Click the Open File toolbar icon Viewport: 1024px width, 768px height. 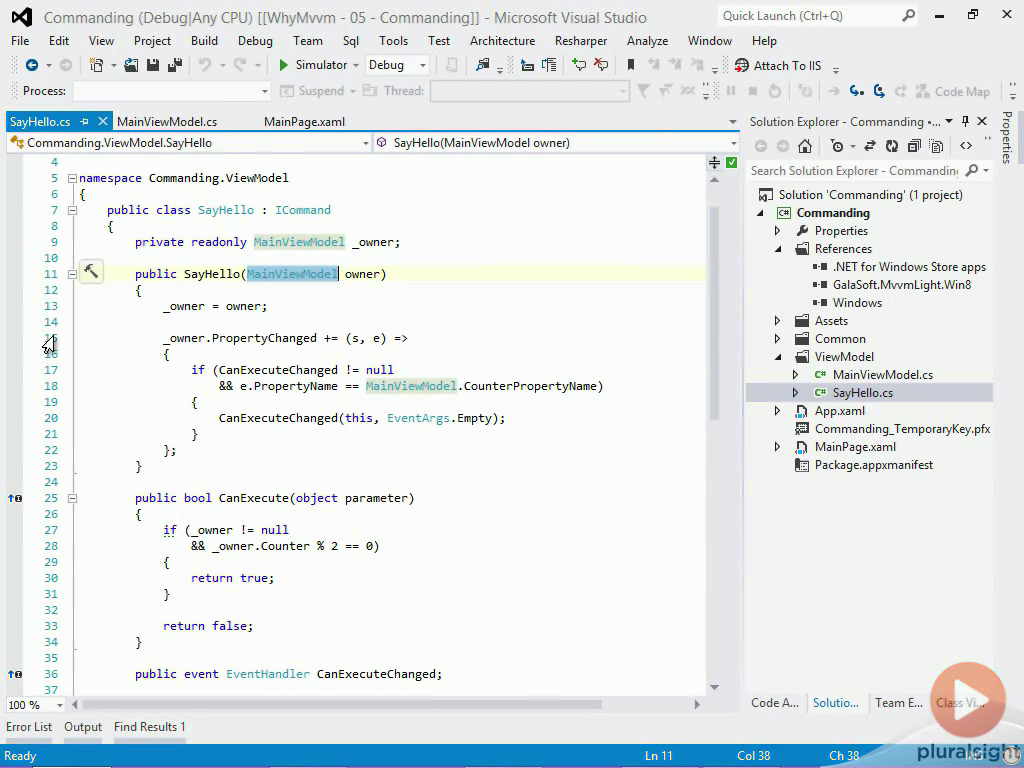pos(131,65)
